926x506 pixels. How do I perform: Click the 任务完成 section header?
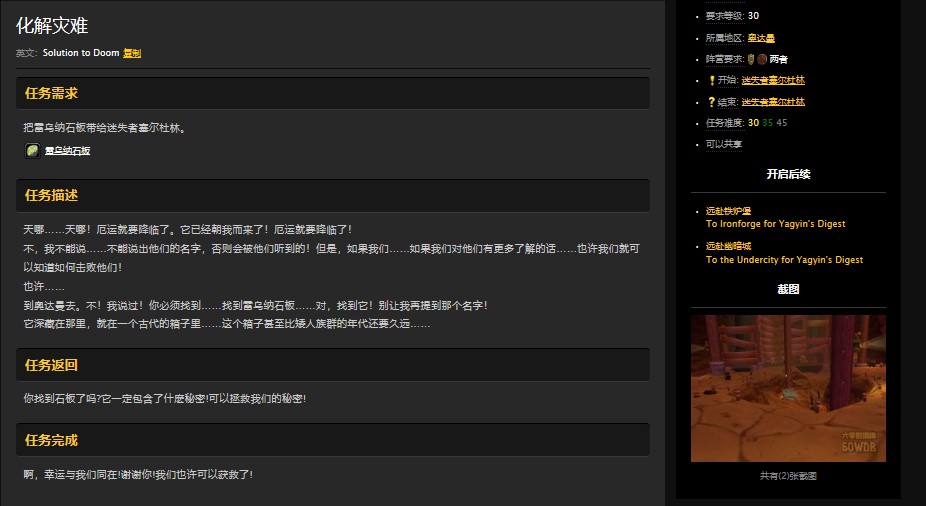52,440
